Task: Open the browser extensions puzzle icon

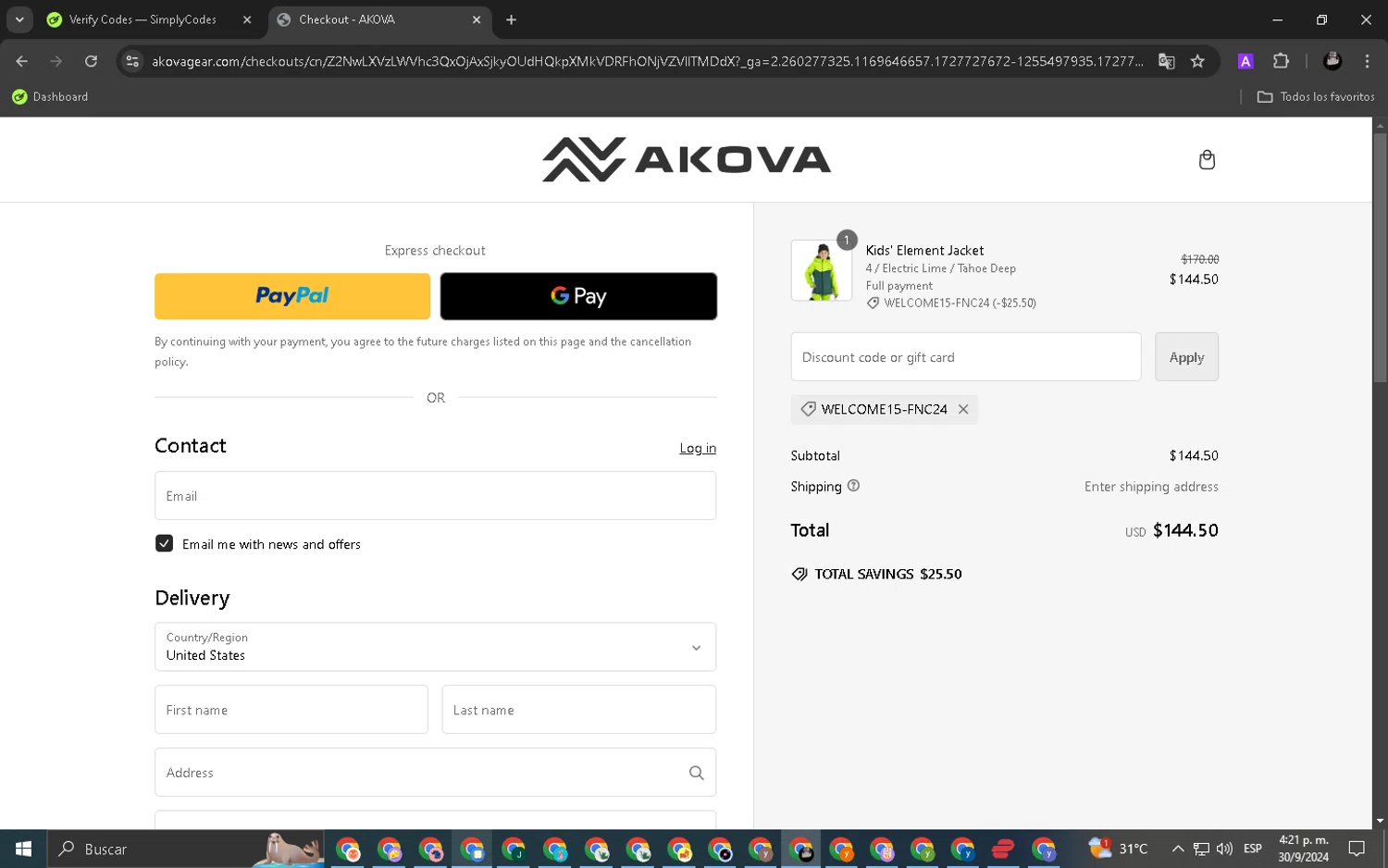Action: [x=1281, y=61]
